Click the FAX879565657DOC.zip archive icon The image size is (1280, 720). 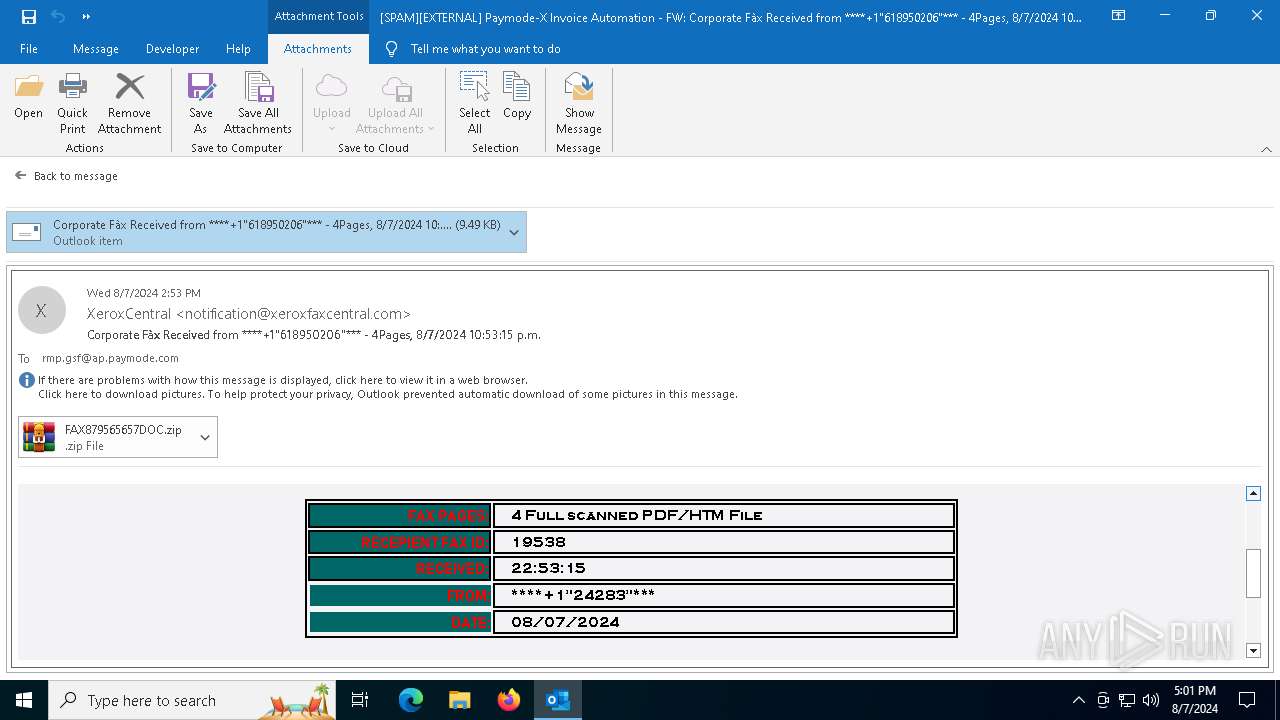click(39, 437)
